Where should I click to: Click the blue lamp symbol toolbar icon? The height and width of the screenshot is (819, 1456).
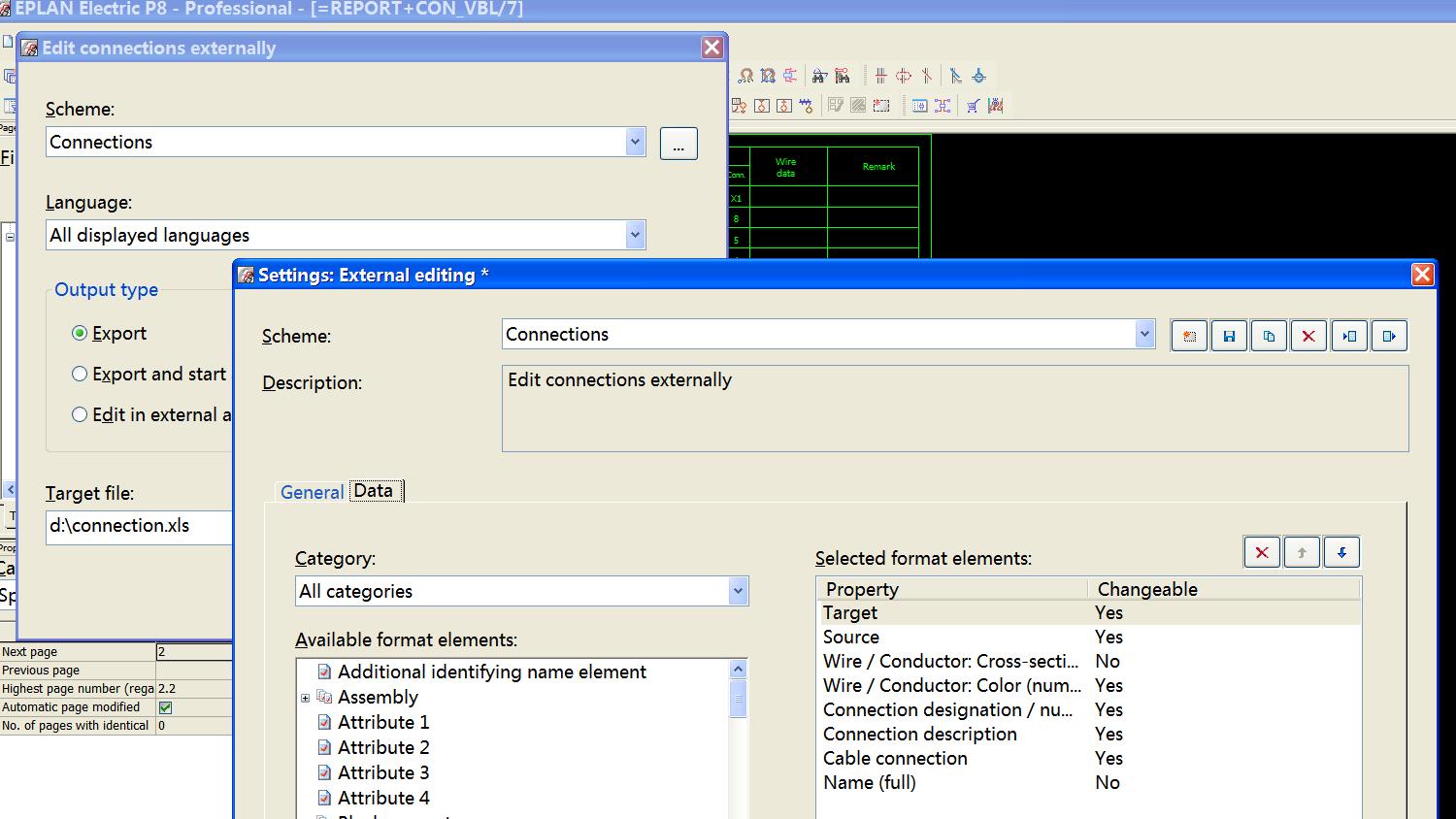[978, 76]
